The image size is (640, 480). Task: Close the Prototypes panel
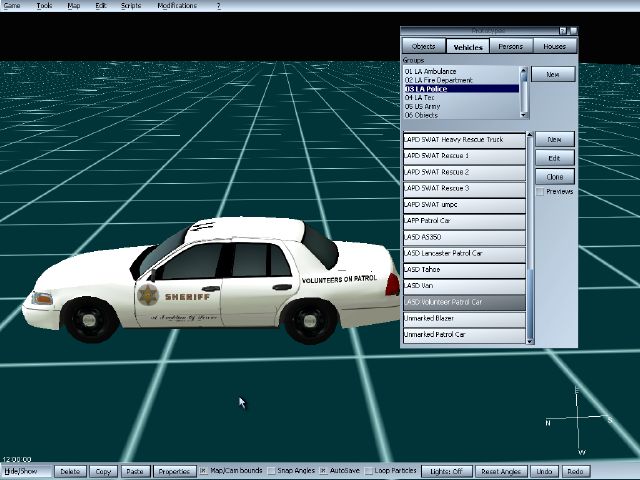pos(573,31)
